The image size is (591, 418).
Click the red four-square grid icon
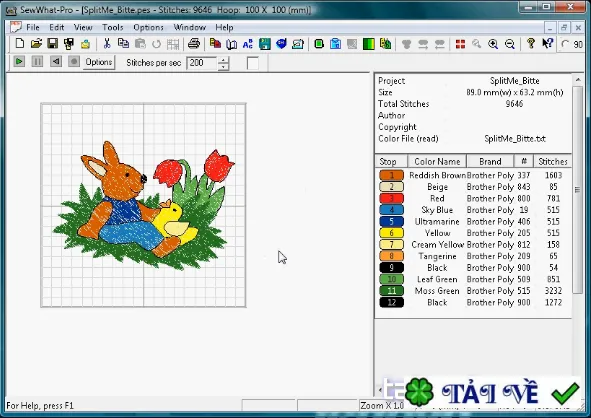(460, 44)
